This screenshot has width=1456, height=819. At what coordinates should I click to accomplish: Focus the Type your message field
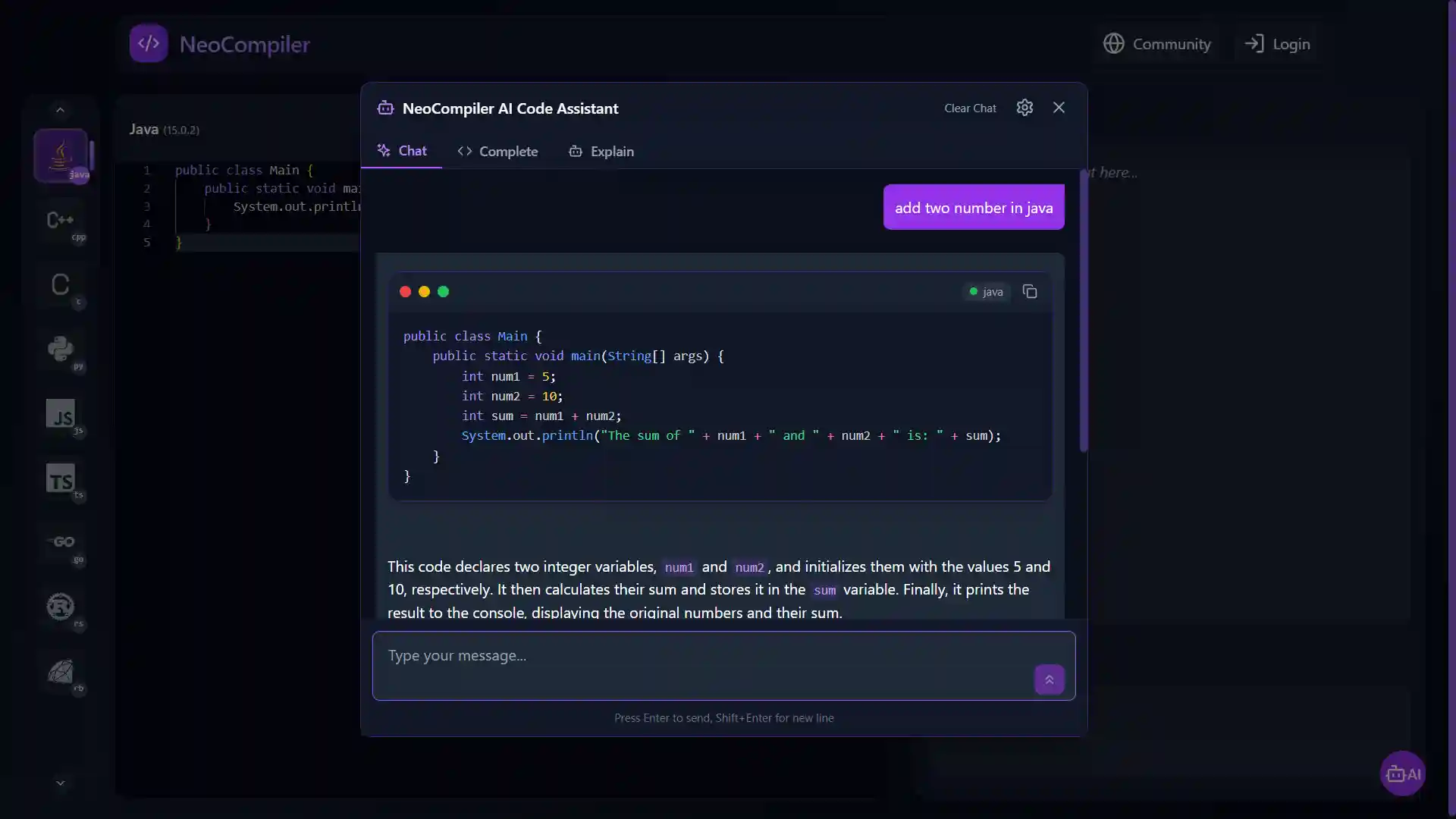coord(723,666)
